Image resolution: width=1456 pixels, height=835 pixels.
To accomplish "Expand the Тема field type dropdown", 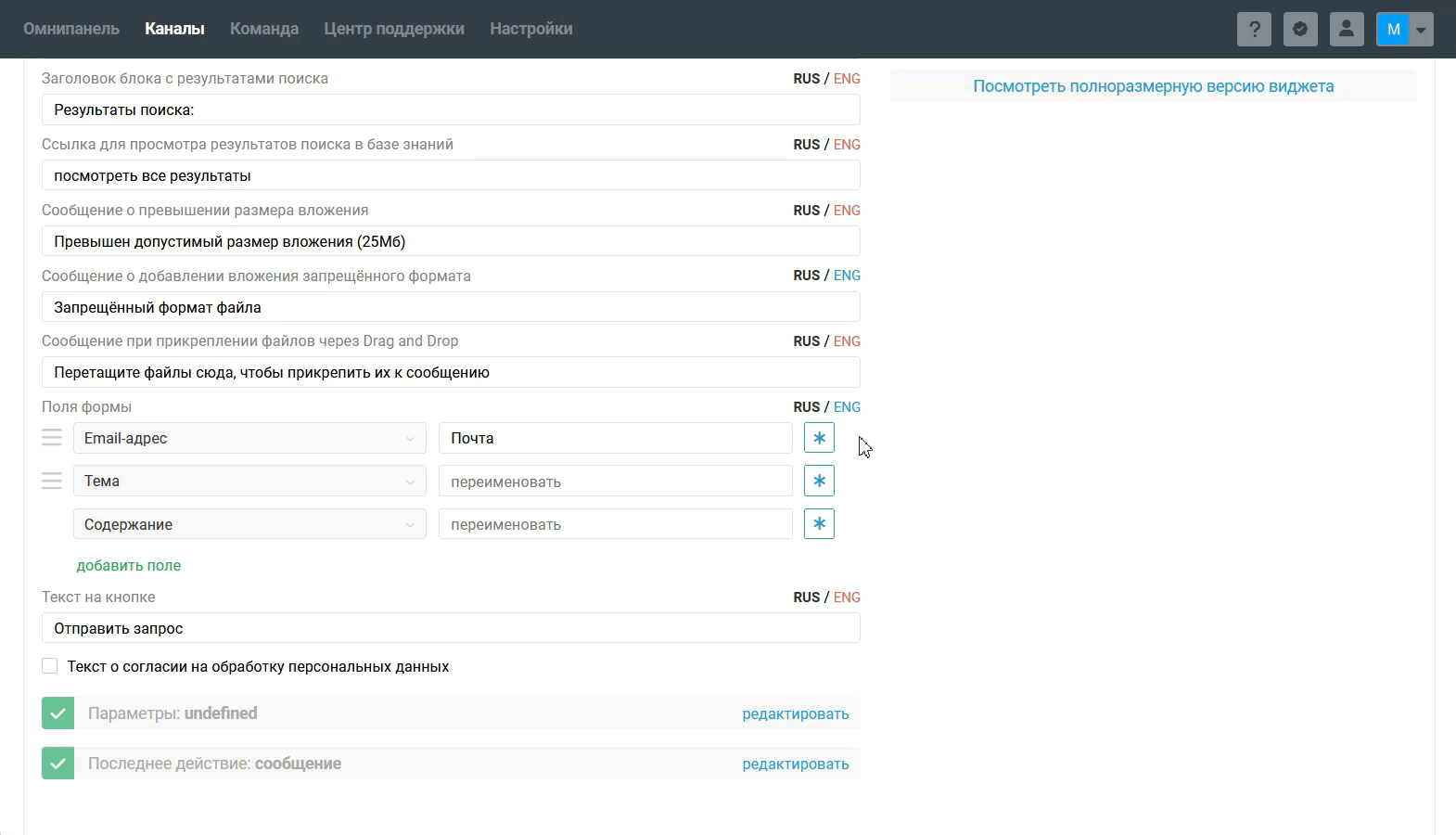I will [x=249, y=481].
